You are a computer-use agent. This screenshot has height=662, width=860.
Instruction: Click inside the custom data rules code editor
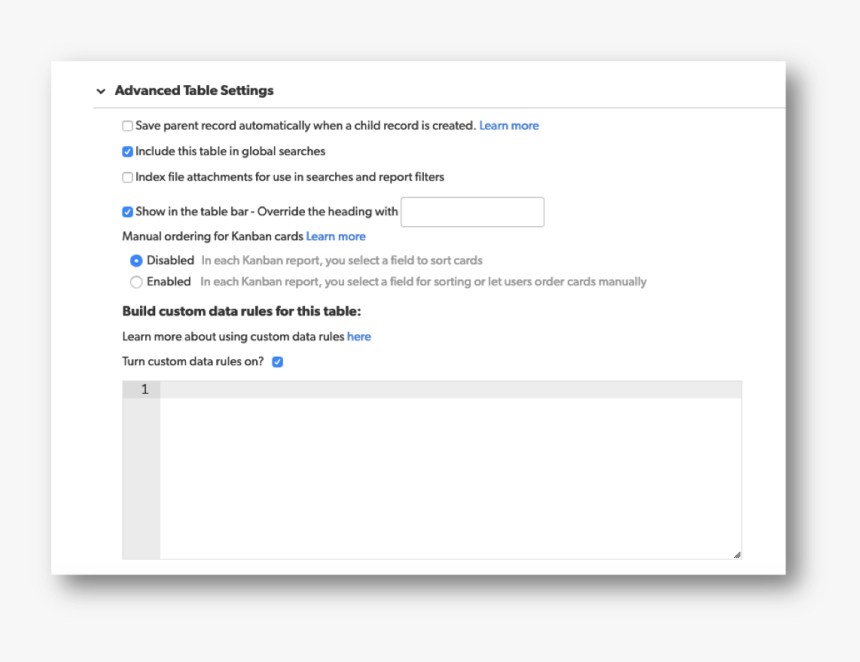click(450, 470)
